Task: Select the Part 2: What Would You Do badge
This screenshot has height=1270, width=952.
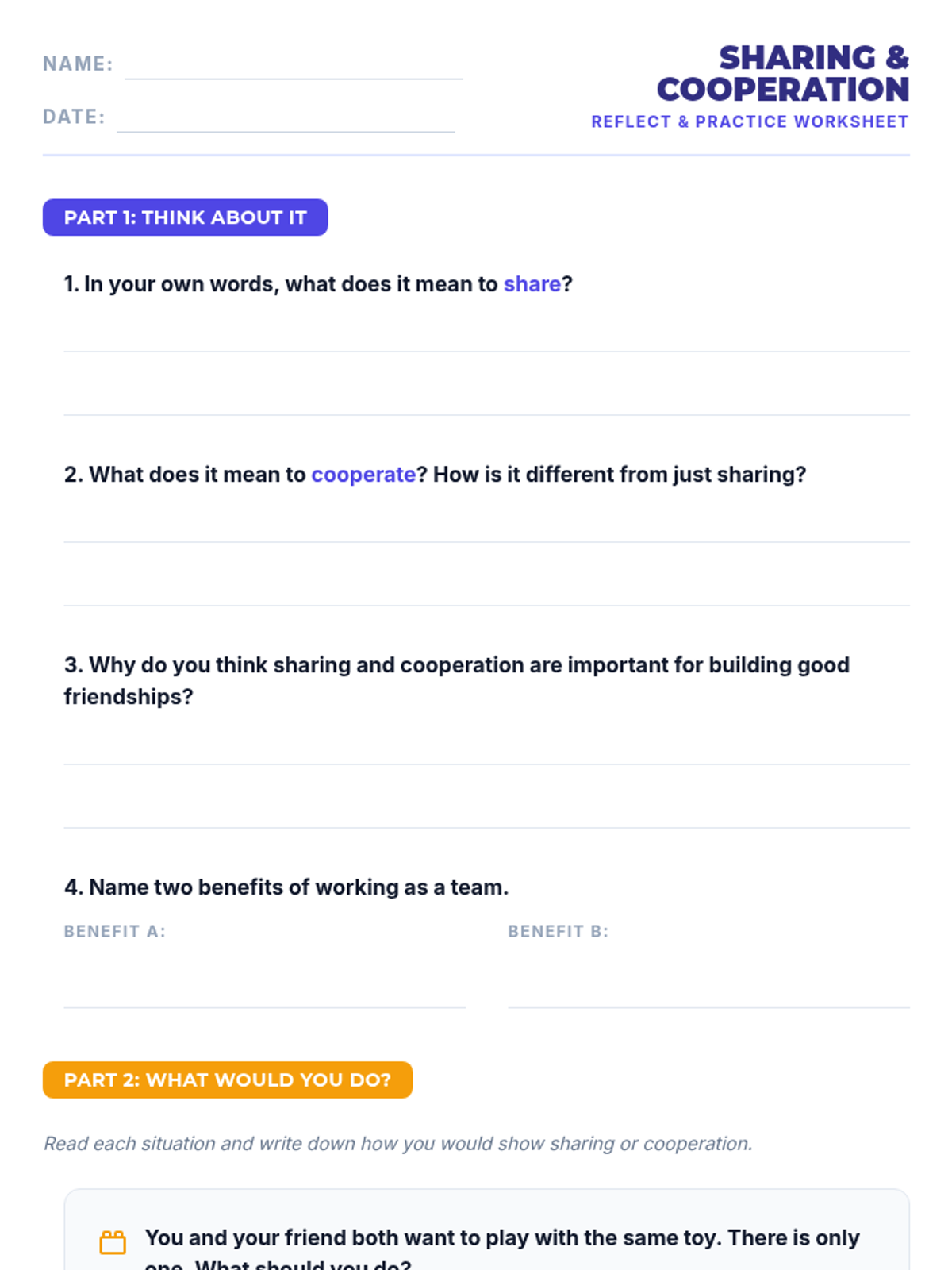Action: [228, 1080]
